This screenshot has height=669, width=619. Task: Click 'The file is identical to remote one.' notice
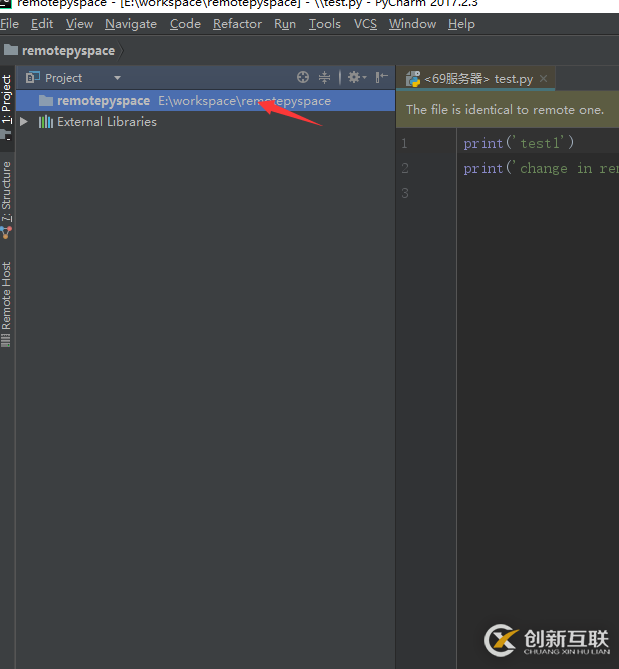(505, 110)
